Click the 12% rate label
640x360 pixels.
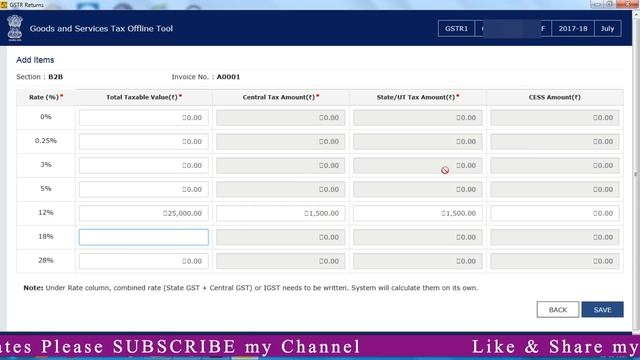46,212
